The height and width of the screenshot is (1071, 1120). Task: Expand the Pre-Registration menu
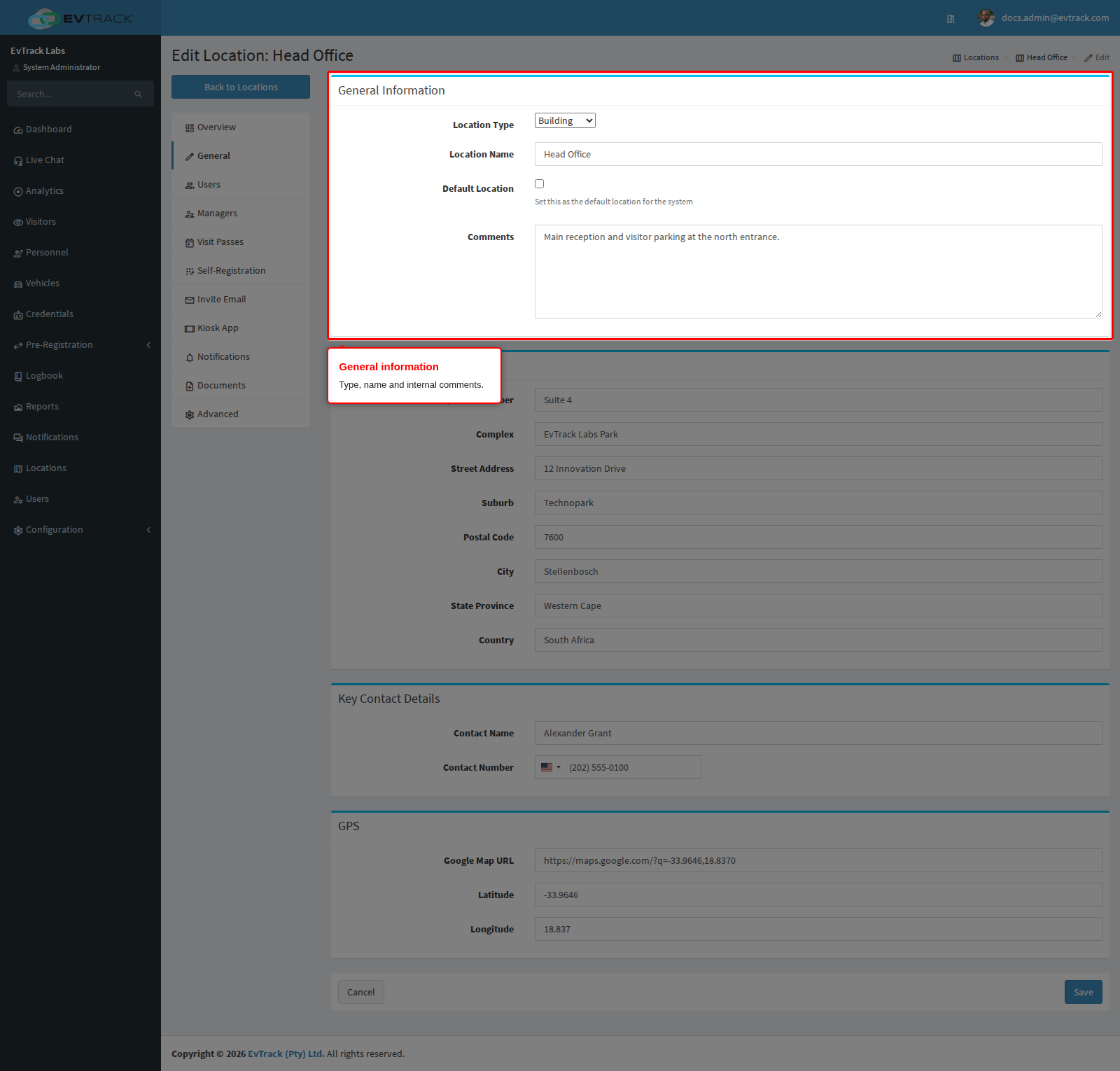[80, 345]
